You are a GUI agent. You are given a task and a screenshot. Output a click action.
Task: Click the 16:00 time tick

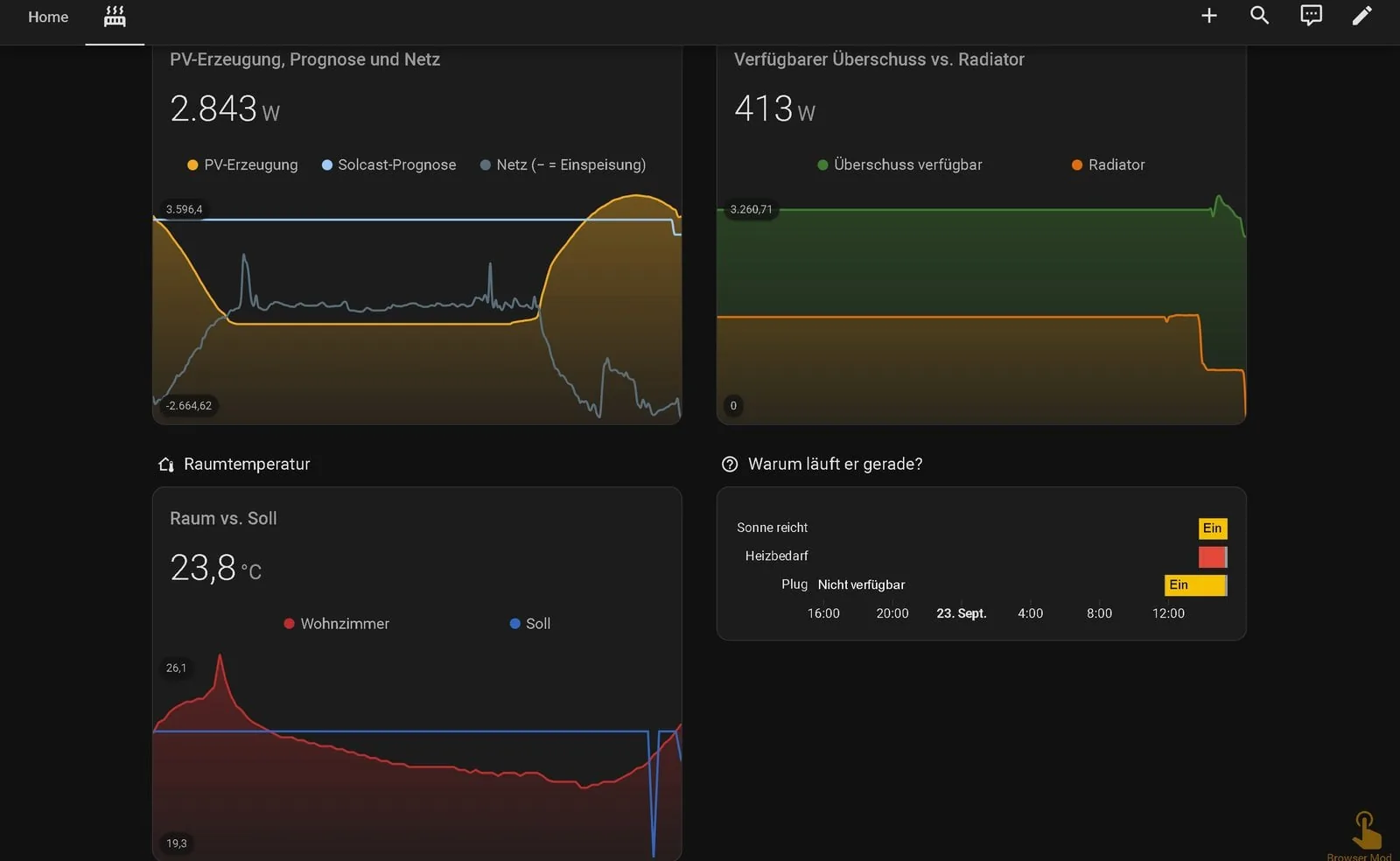pos(823,613)
